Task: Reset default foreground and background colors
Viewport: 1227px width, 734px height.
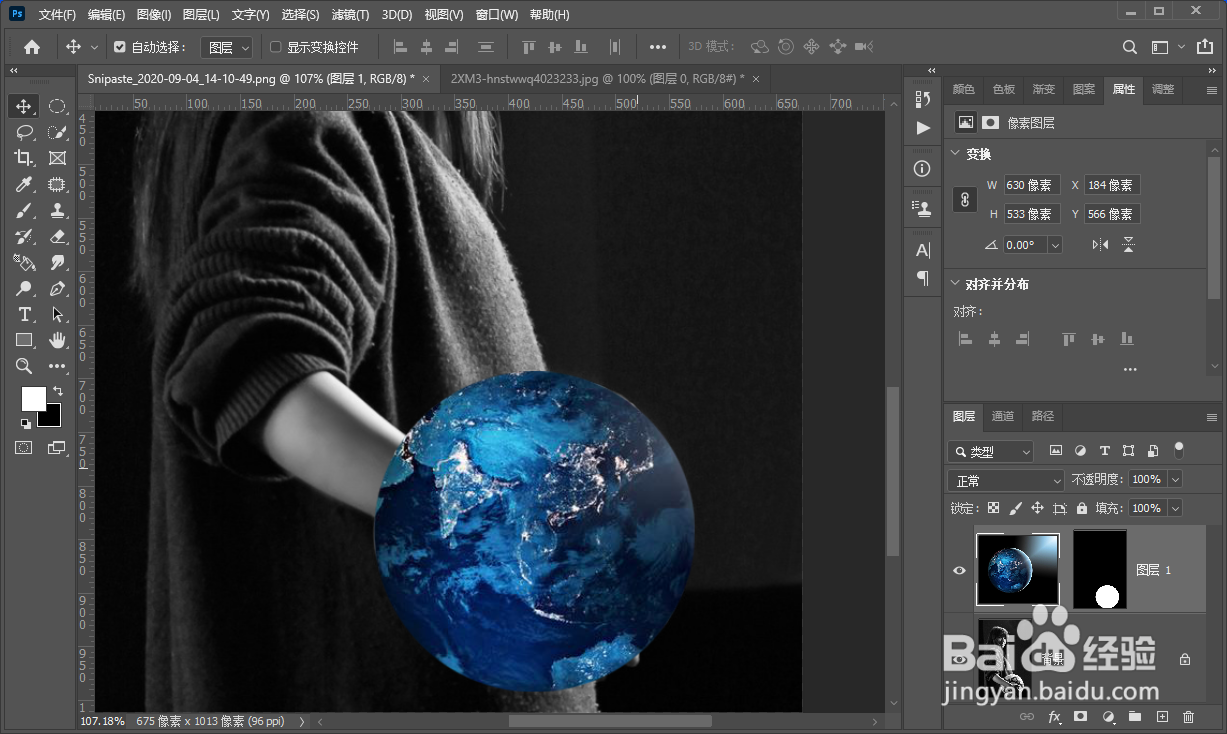Action: click(x=25, y=424)
